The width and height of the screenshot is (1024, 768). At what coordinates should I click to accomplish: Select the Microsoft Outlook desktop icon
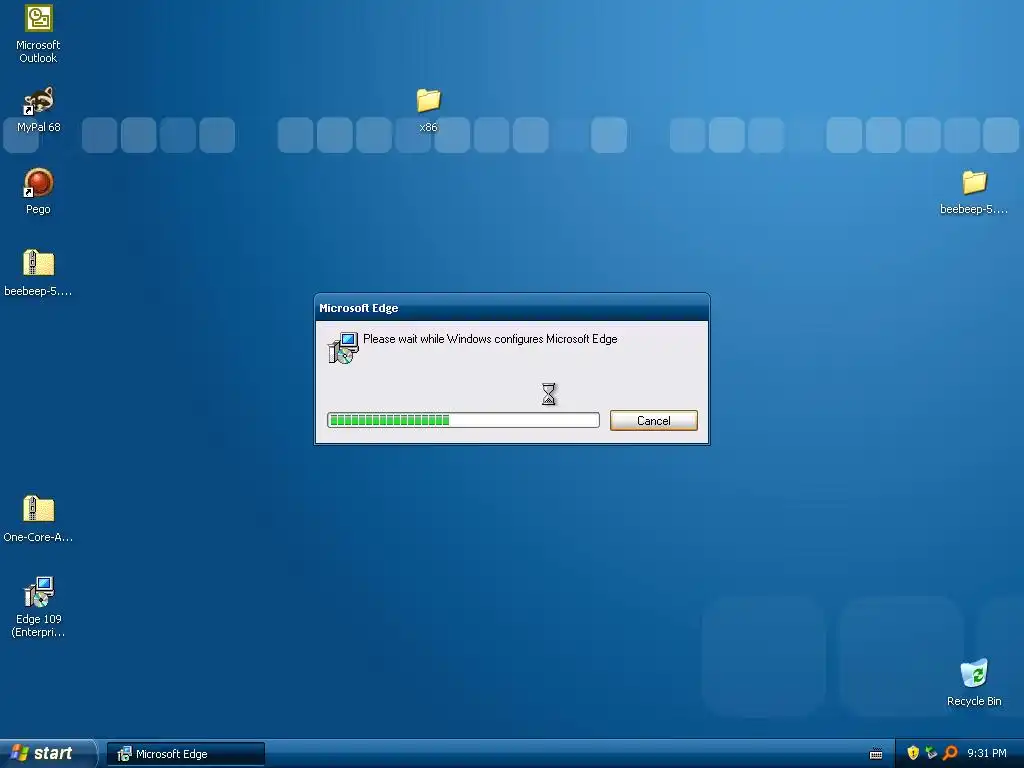[38, 34]
